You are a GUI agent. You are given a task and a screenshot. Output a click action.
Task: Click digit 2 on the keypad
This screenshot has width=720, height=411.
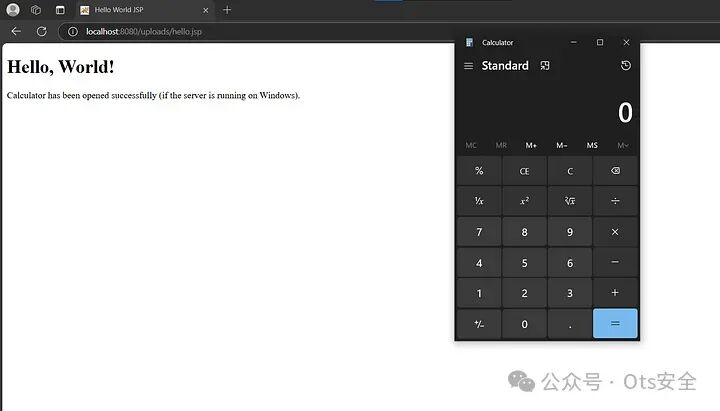[x=524, y=293]
